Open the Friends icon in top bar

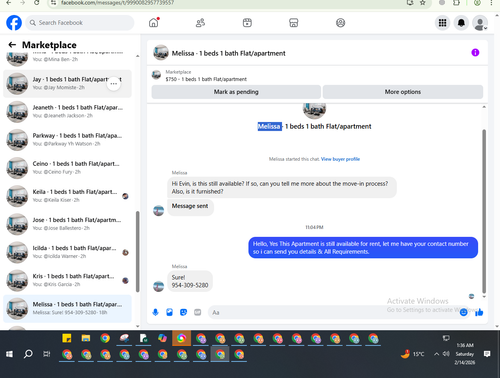pos(200,23)
